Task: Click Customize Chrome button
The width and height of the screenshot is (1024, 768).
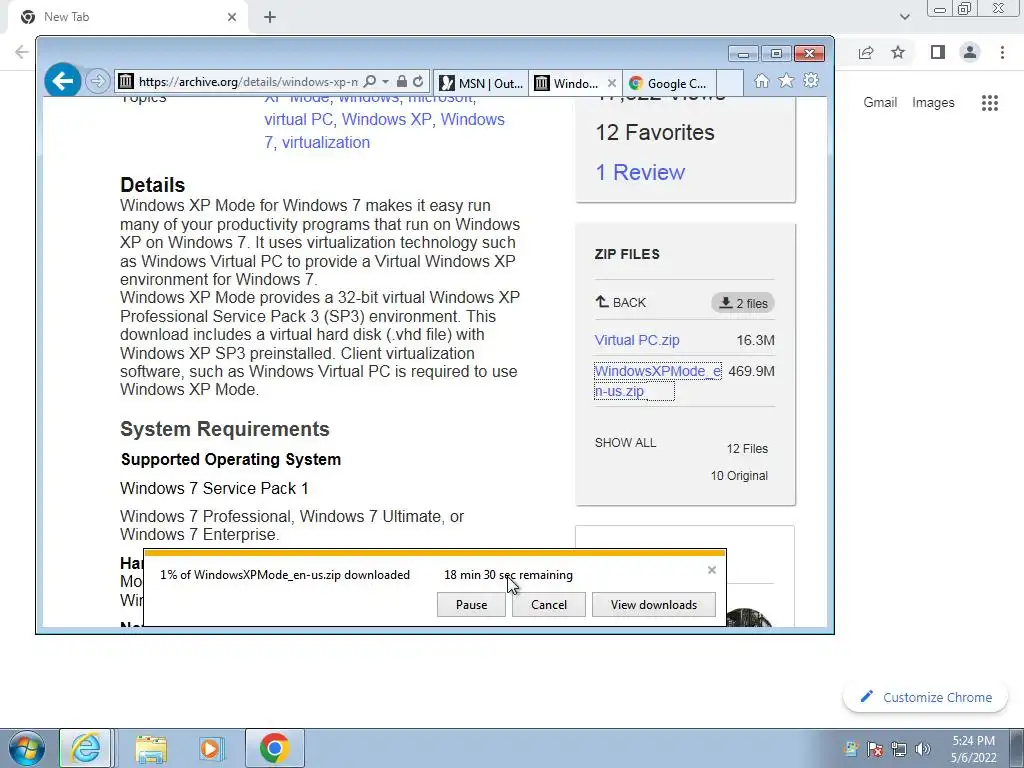Action: coord(926,697)
